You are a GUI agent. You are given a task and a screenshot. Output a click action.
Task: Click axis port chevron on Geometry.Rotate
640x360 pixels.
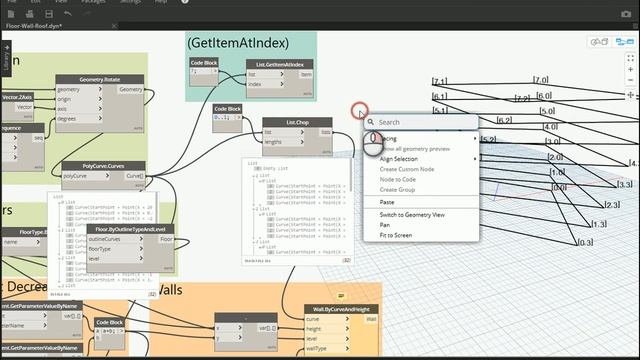pyautogui.click(x=100, y=109)
